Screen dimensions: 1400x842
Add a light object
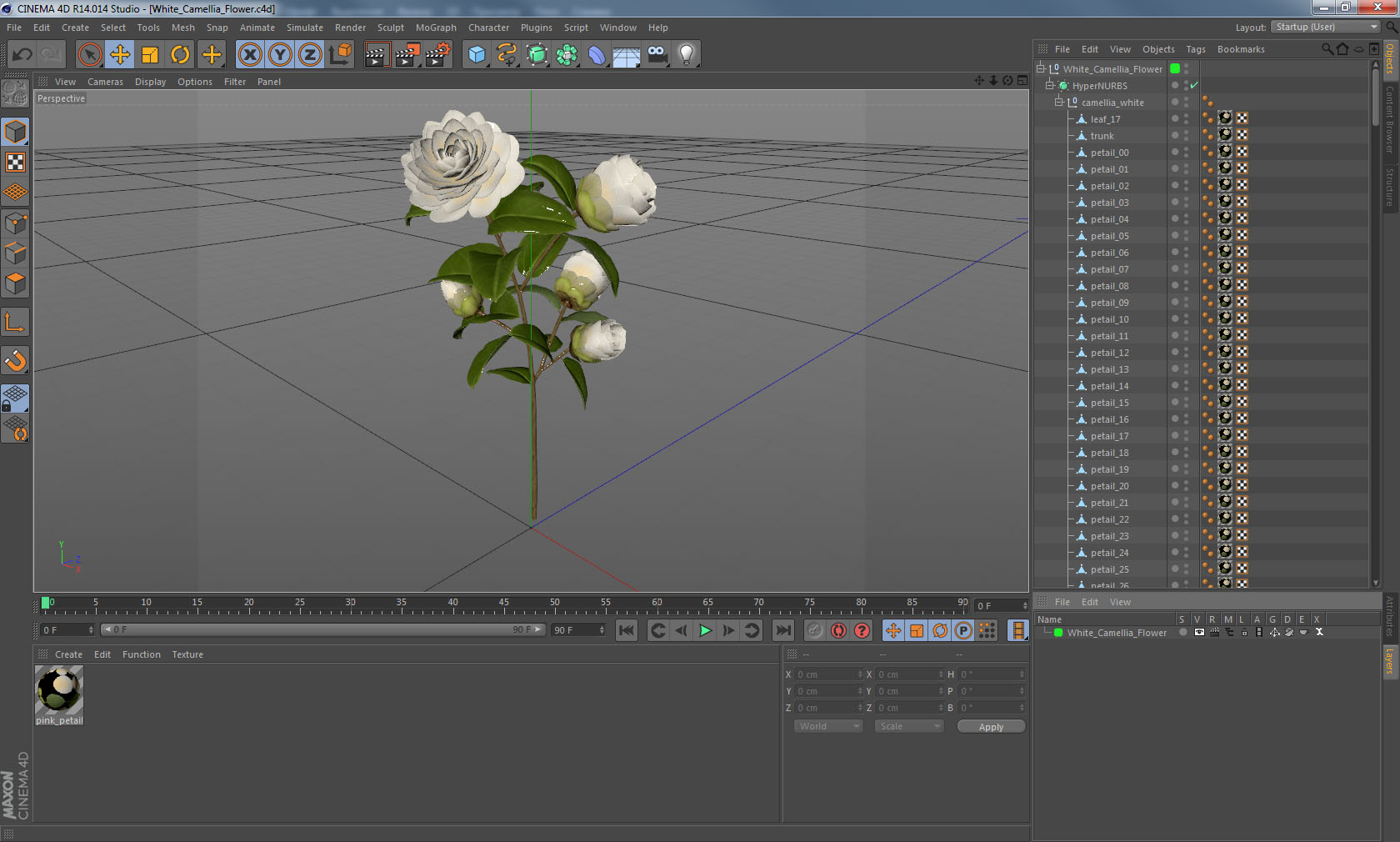[687, 55]
